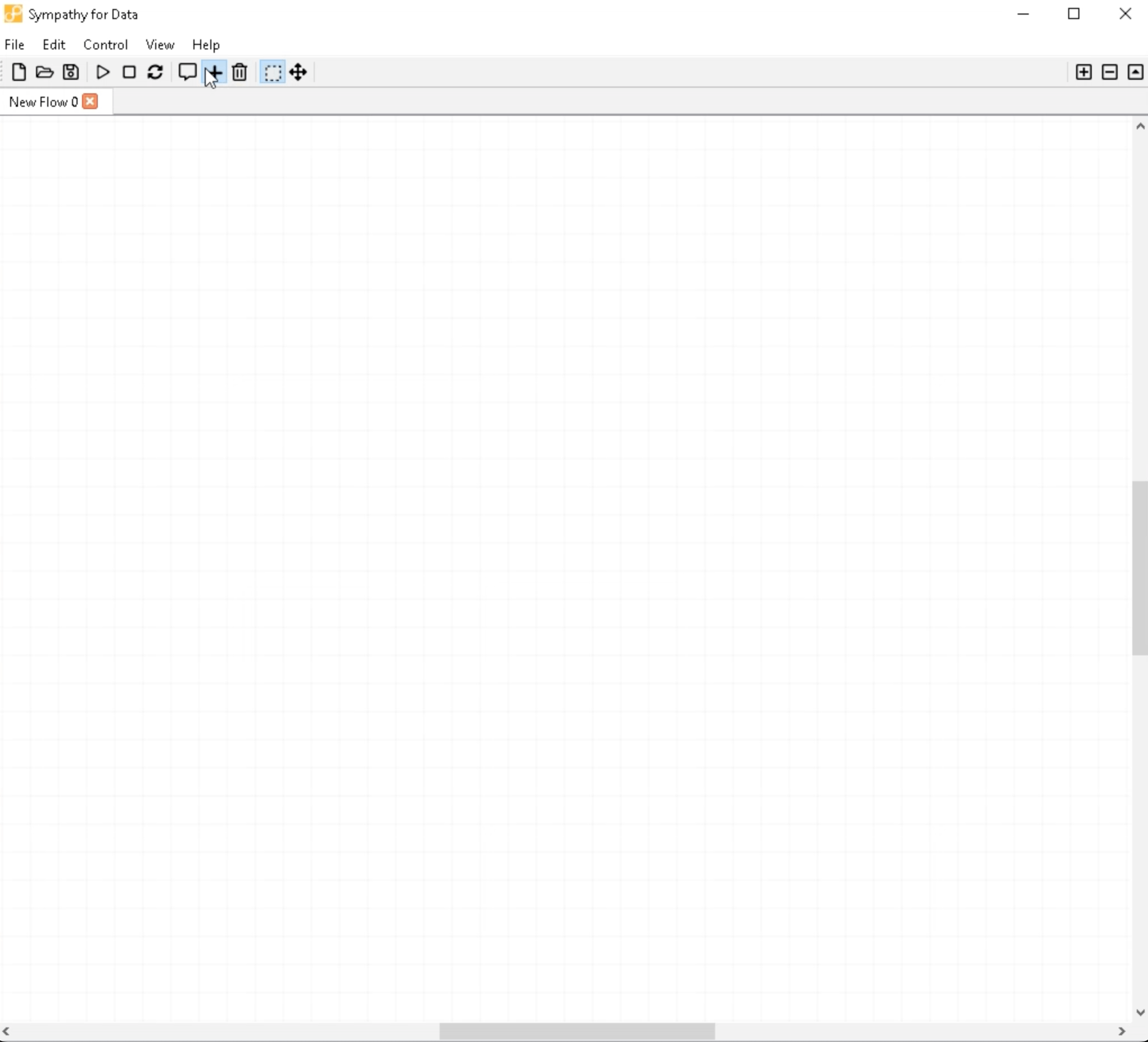This screenshot has height=1042, width=1148.
Task: Zoom in using the boxed plus icon
Action: (x=1084, y=73)
